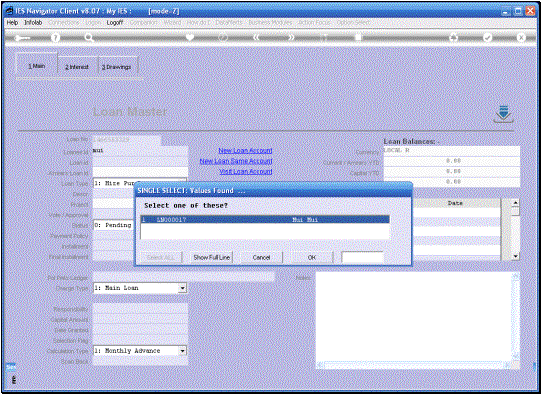Click the key icon in the toolbar

22,38
